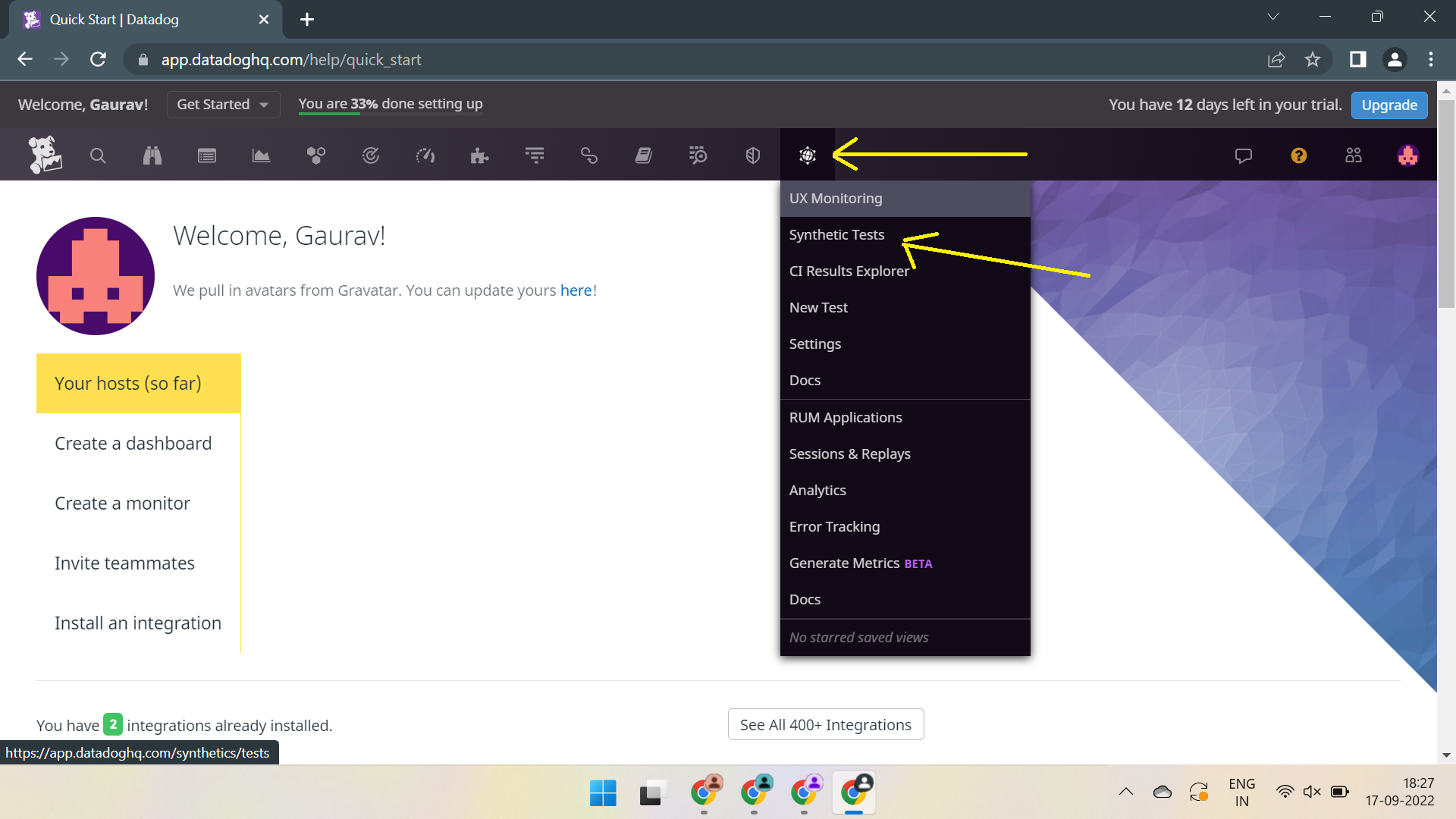Open Invite teammates tab
This screenshot has width=1456, height=819.
click(x=139, y=563)
